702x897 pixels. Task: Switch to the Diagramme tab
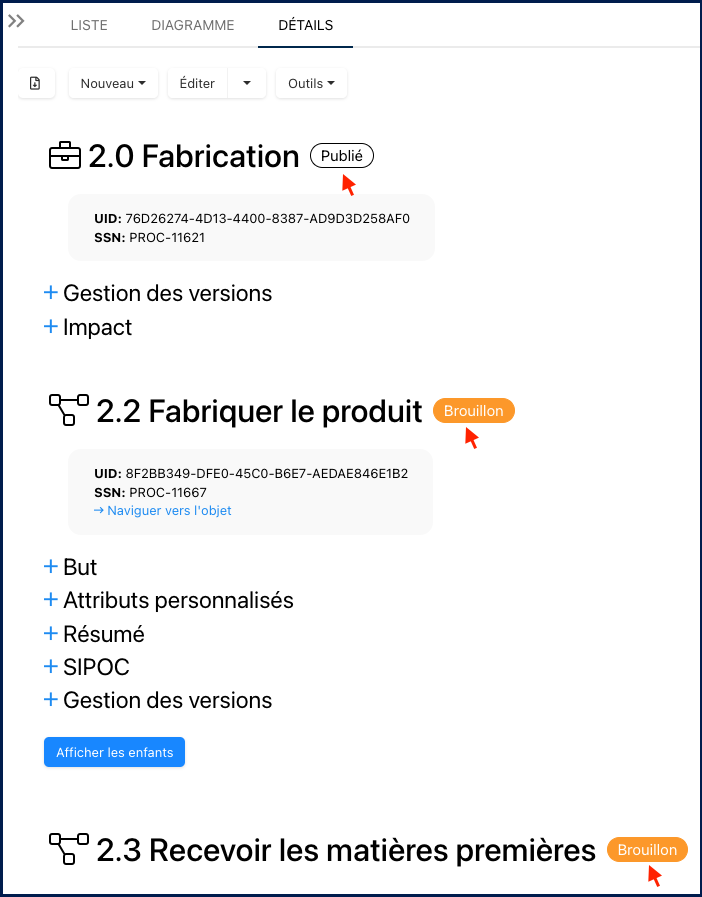pyautogui.click(x=193, y=25)
